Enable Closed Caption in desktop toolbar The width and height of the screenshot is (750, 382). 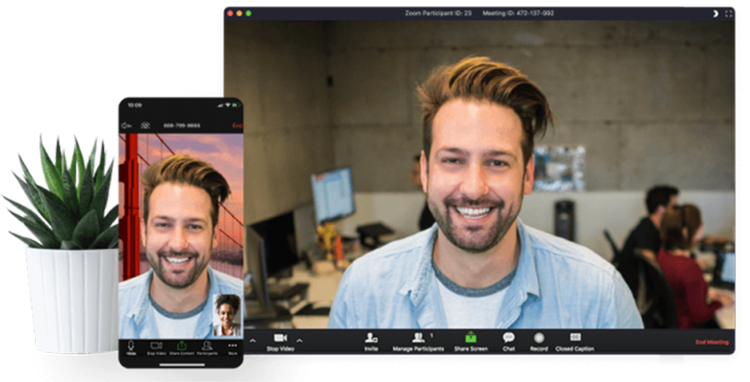point(575,342)
